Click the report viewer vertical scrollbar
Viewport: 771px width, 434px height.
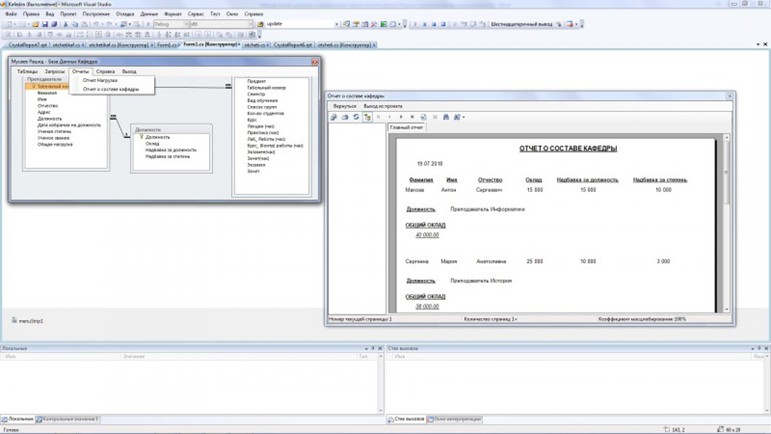[727, 224]
